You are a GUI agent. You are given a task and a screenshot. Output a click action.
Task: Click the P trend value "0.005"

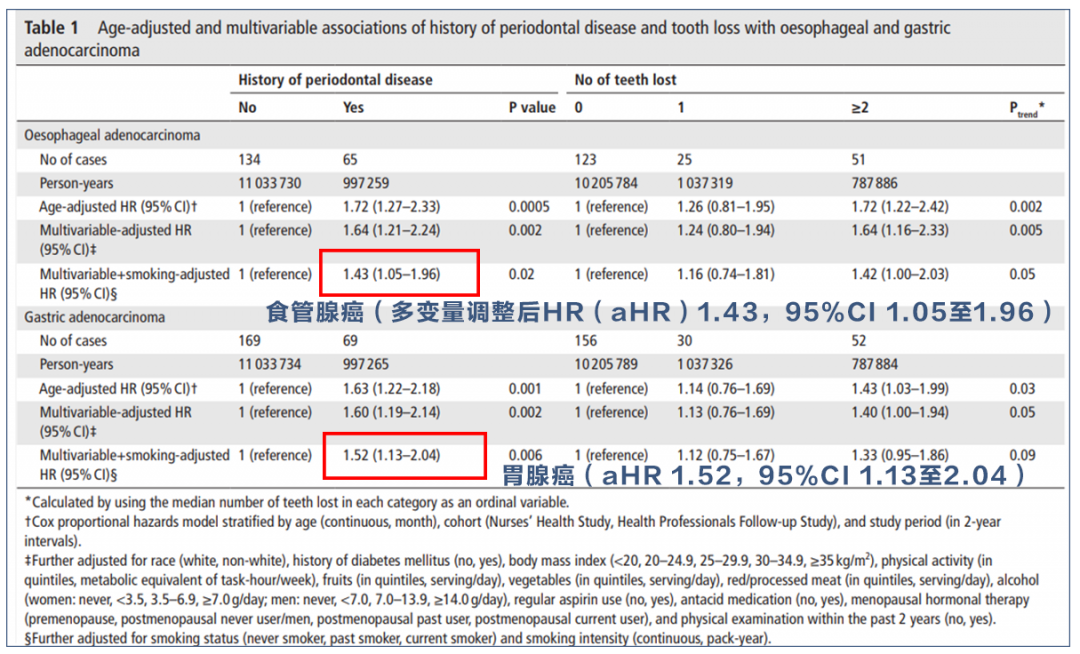(1026, 230)
